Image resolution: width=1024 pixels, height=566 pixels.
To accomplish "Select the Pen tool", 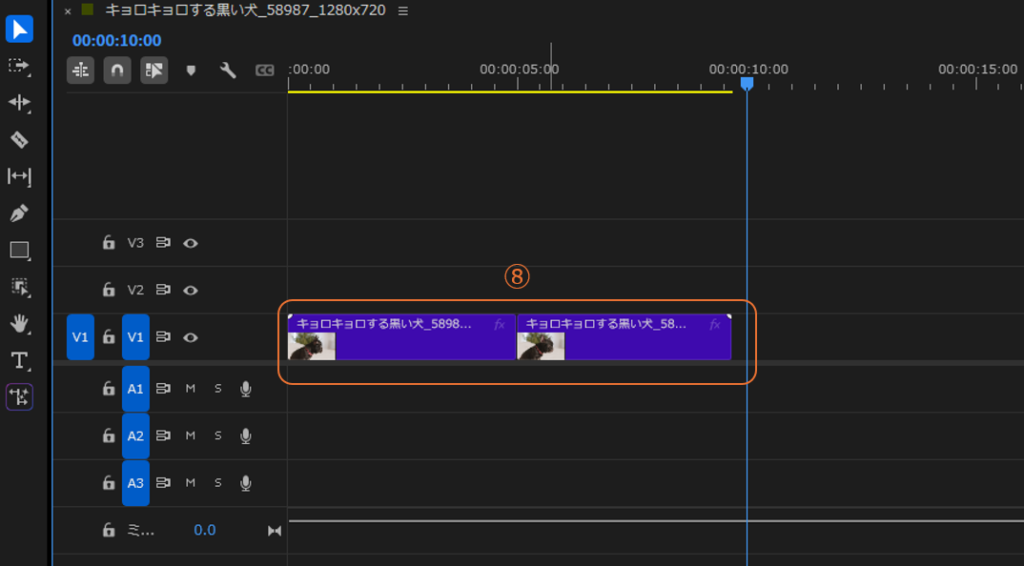I will tap(19, 213).
